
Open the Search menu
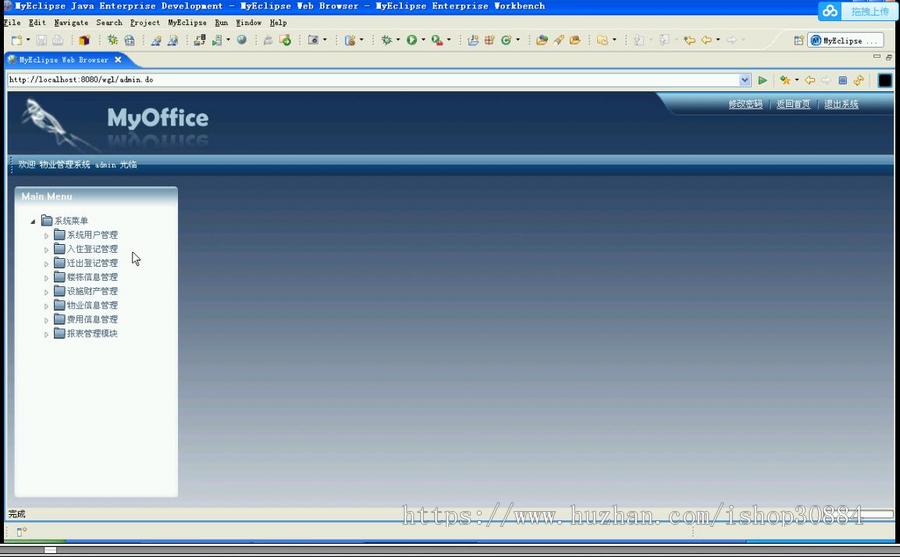click(109, 22)
